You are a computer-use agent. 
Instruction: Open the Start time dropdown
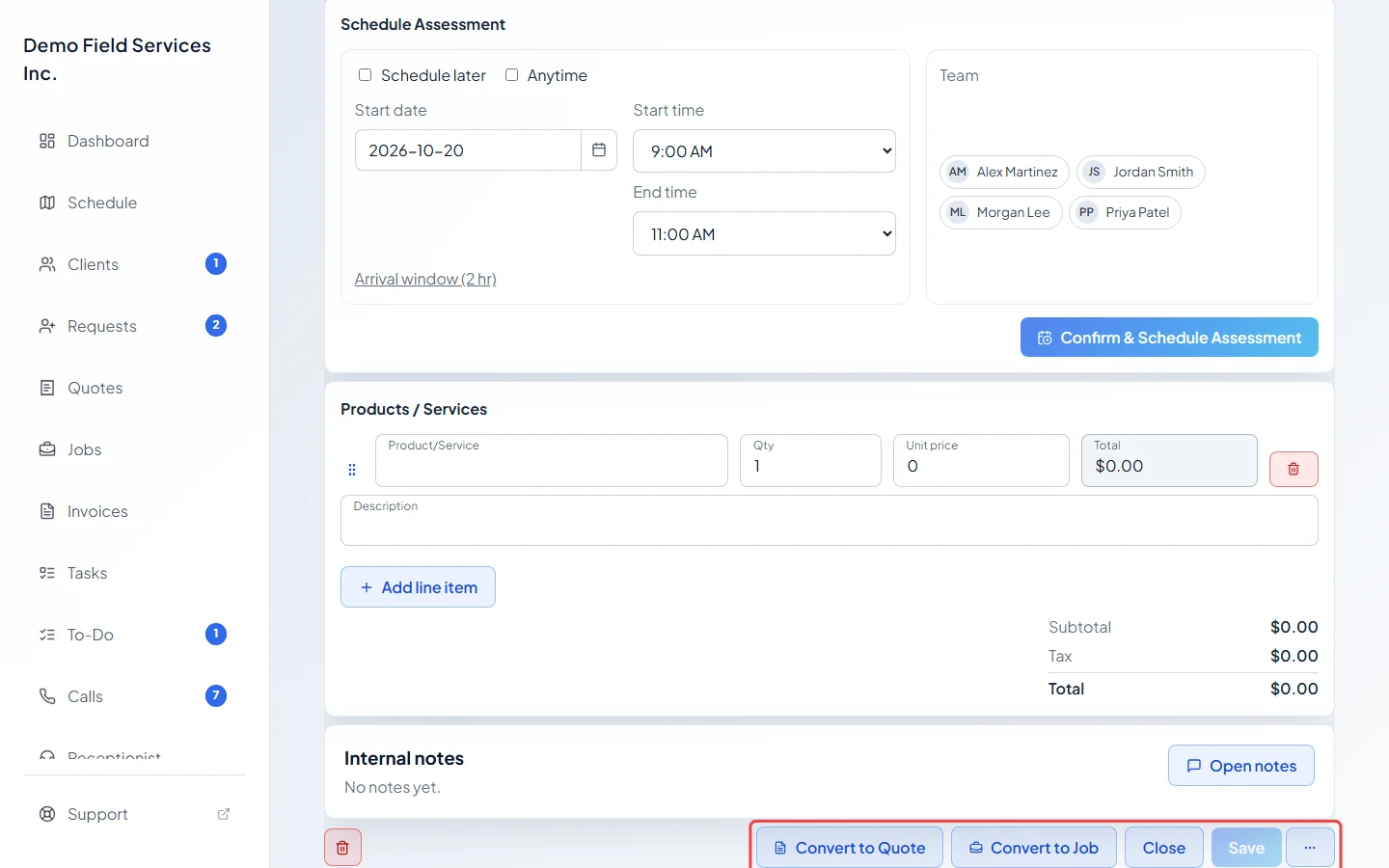pyautogui.click(x=764, y=151)
